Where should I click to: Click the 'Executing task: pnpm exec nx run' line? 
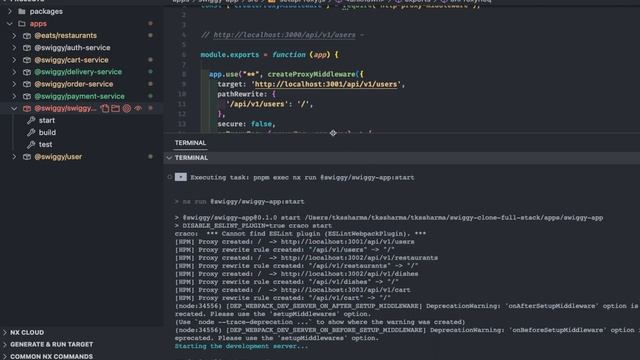point(302,178)
